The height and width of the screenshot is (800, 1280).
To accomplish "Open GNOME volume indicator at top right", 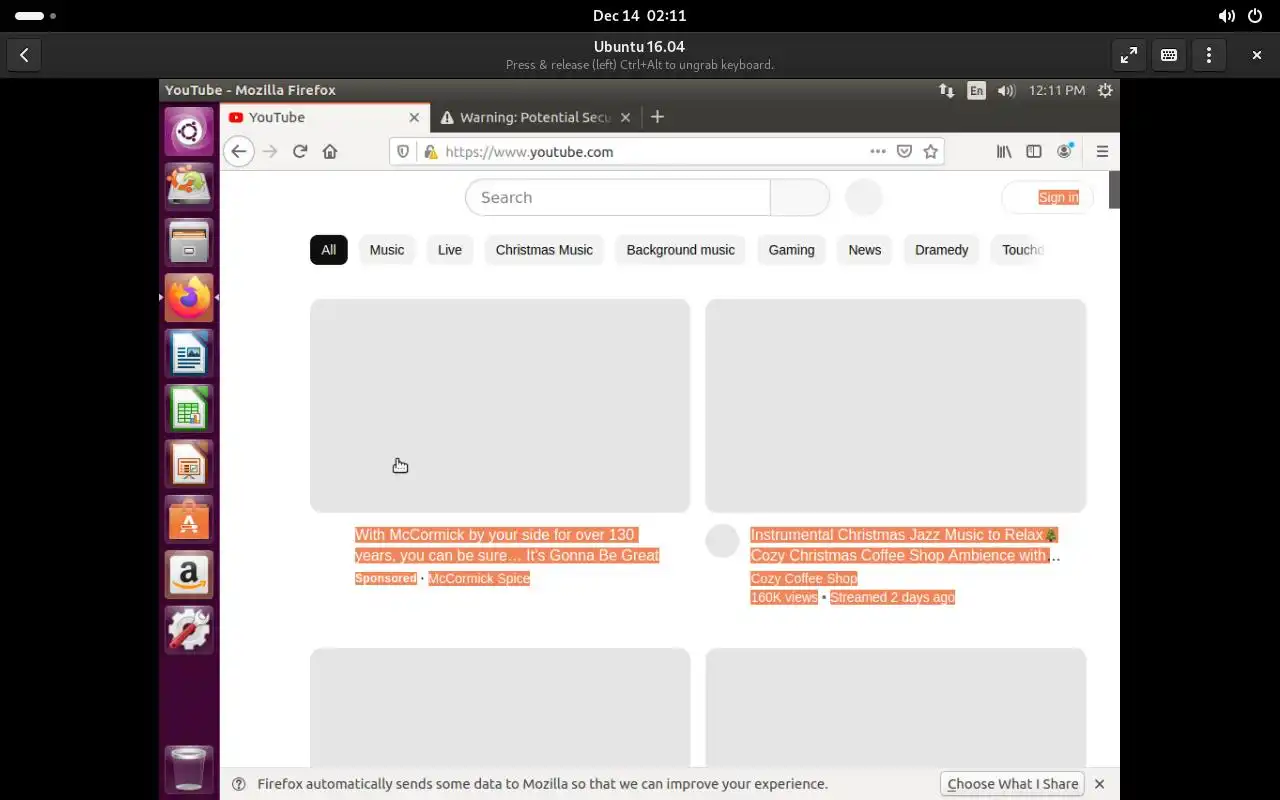I will [1226, 16].
